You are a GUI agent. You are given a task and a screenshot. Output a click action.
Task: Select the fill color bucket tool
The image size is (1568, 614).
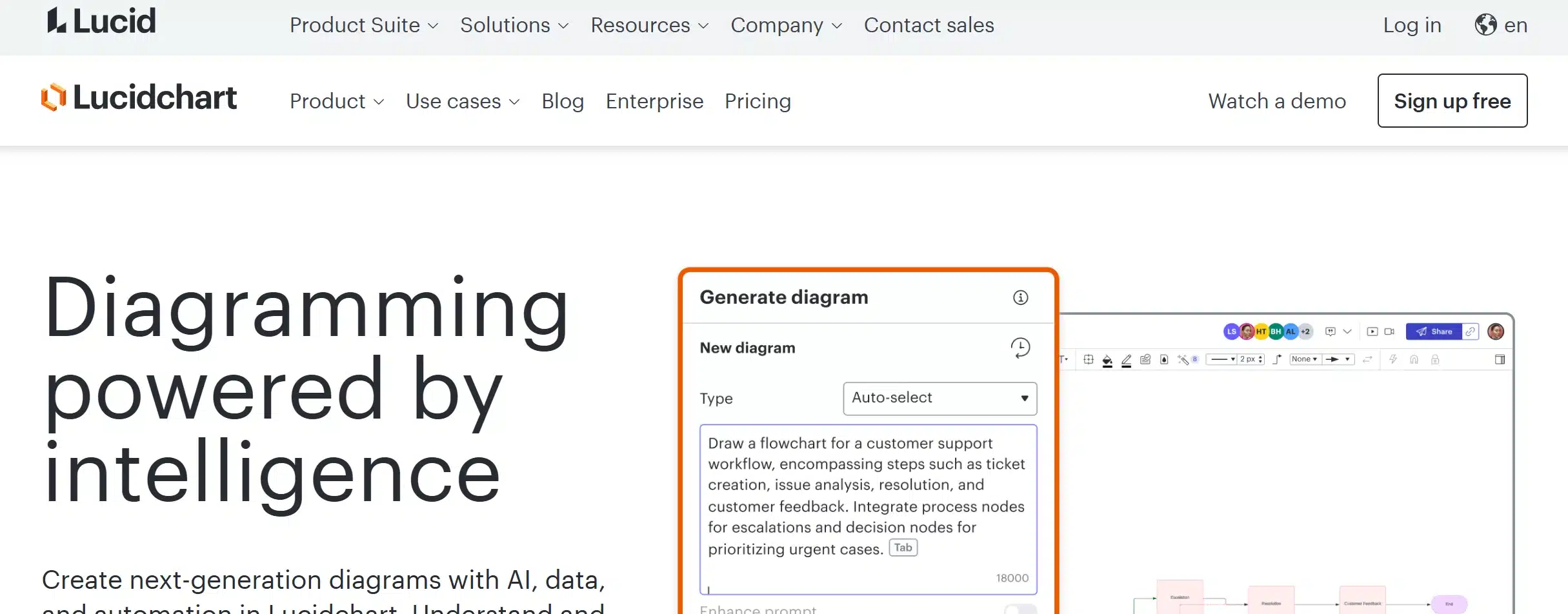(1107, 361)
